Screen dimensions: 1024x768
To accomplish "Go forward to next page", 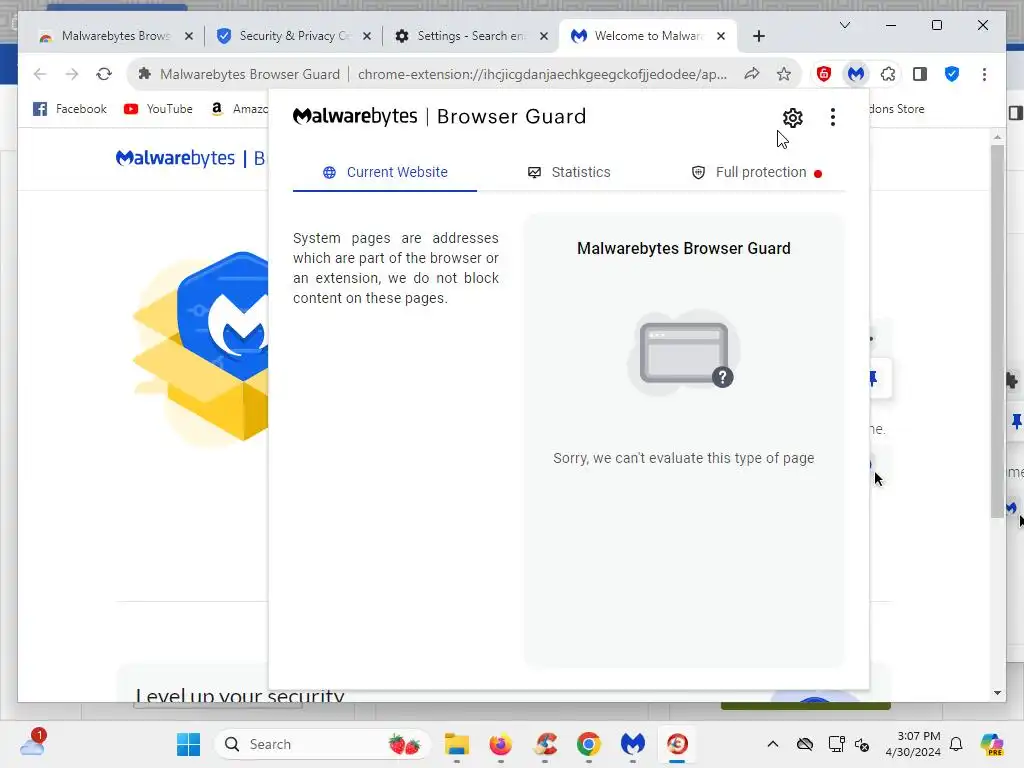I will pyautogui.click(x=72, y=74).
